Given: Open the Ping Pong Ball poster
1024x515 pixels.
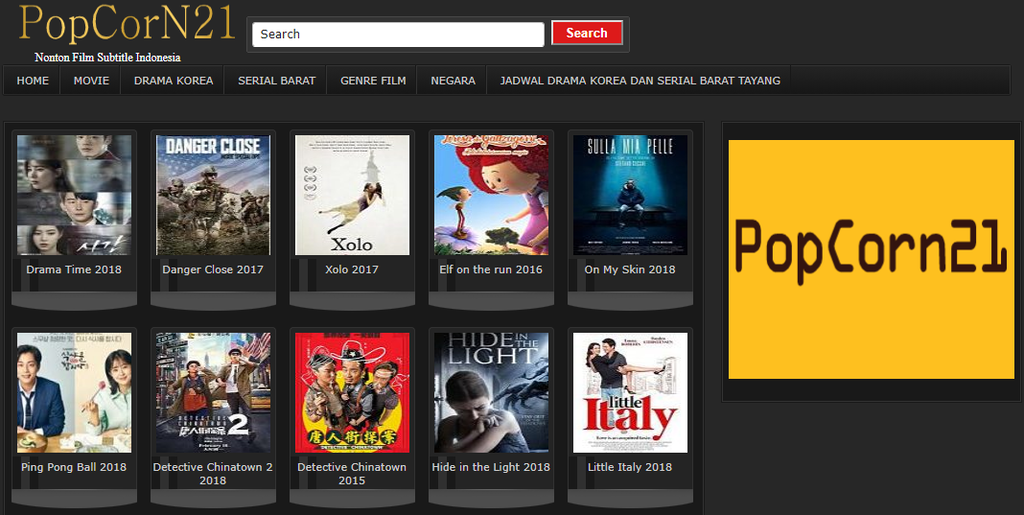Looking at the screenshot, I should [x=74, y=393].
